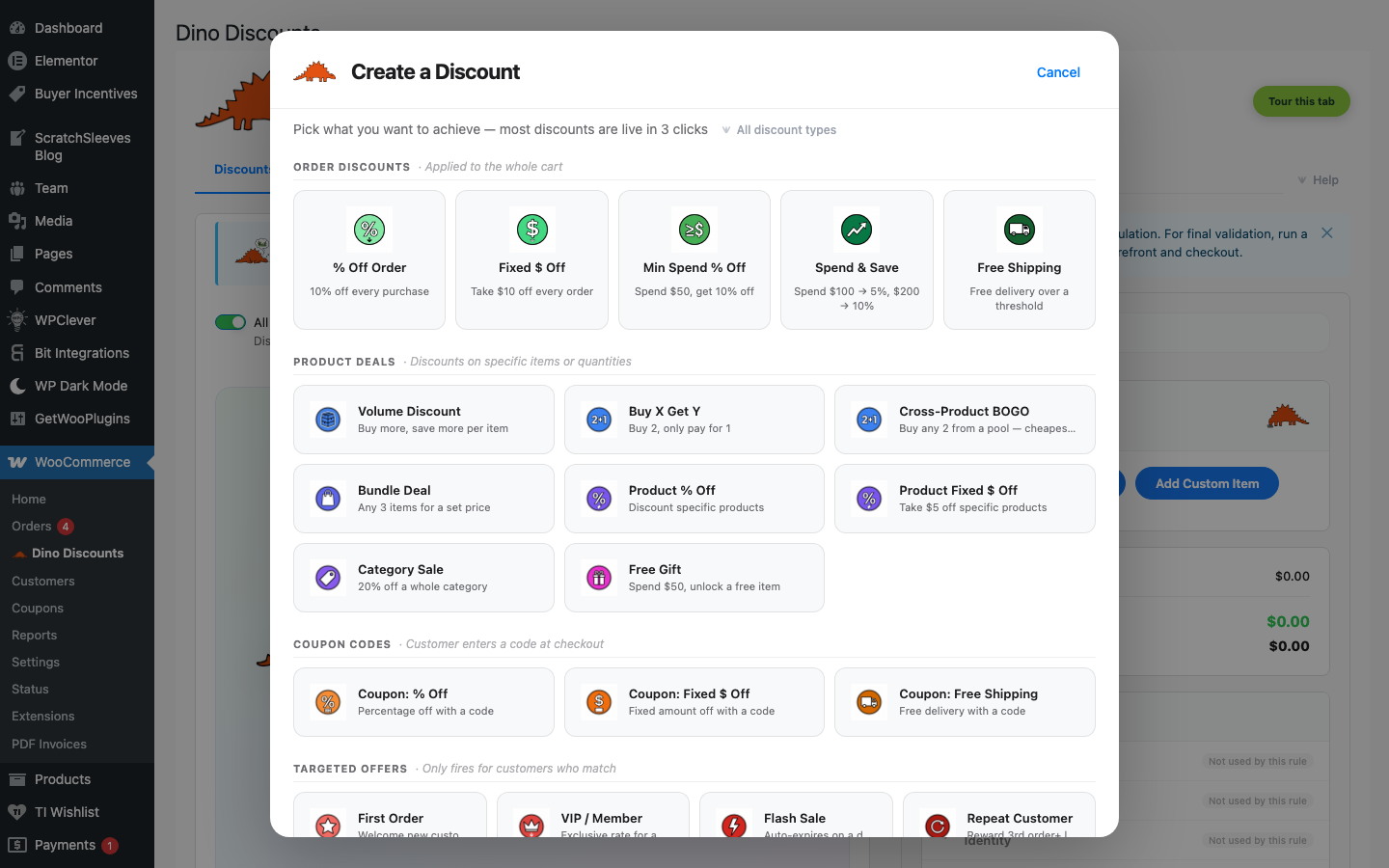Click the Tour this tab button

1301,101
